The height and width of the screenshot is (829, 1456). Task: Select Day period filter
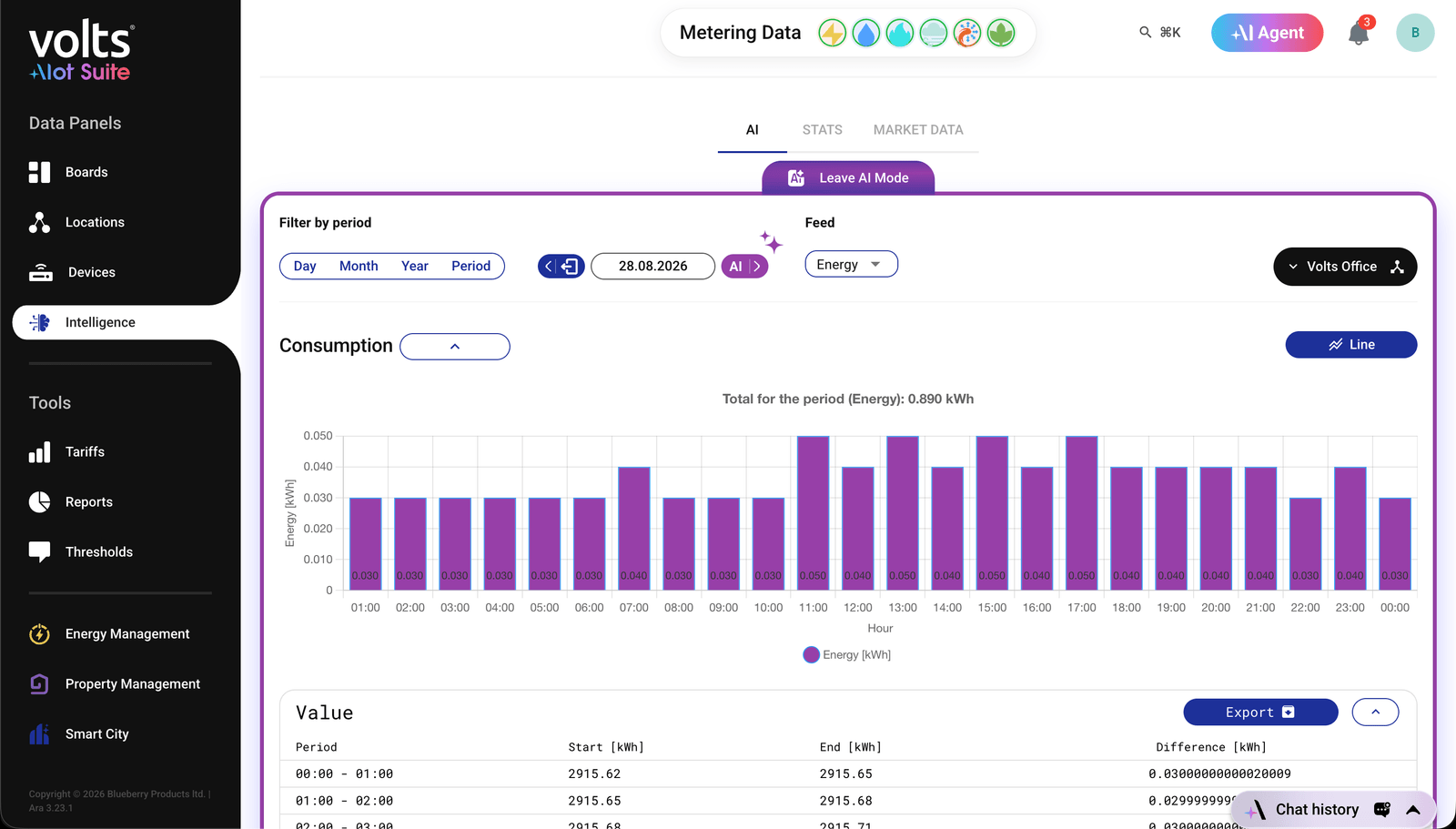pyautogui.click(x=305, y=266)
